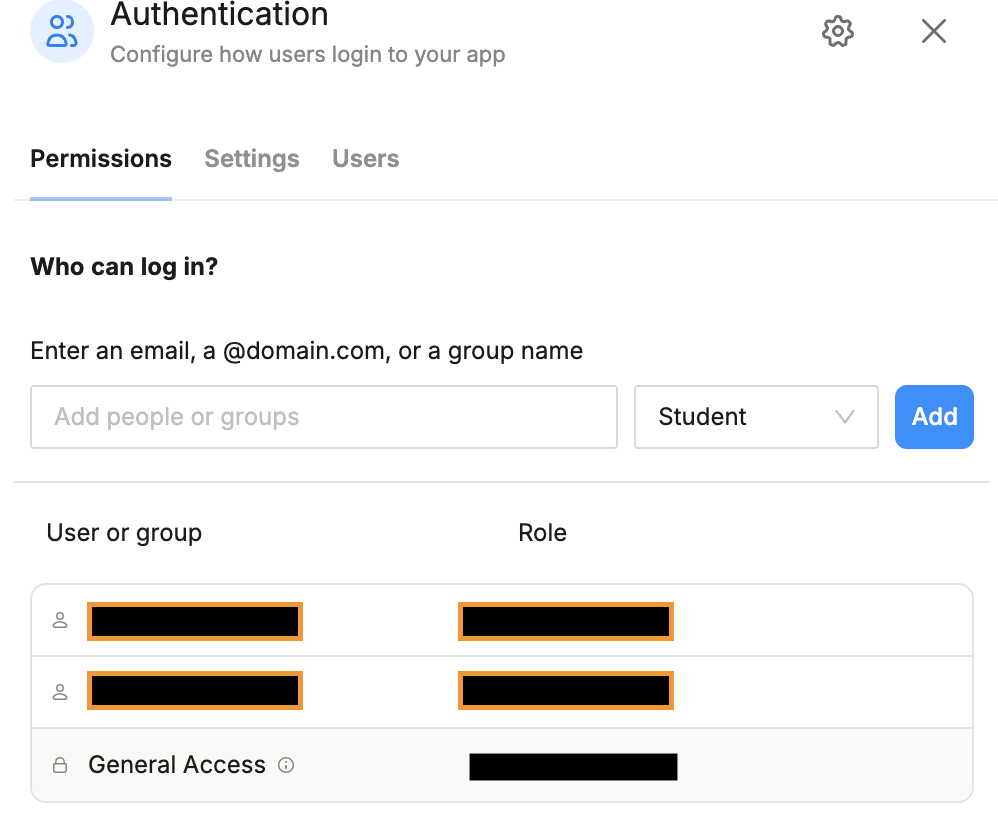Screen dimensions: 998x840
Task: Open the role dropdown for second user
Action: tap(565, 691)
